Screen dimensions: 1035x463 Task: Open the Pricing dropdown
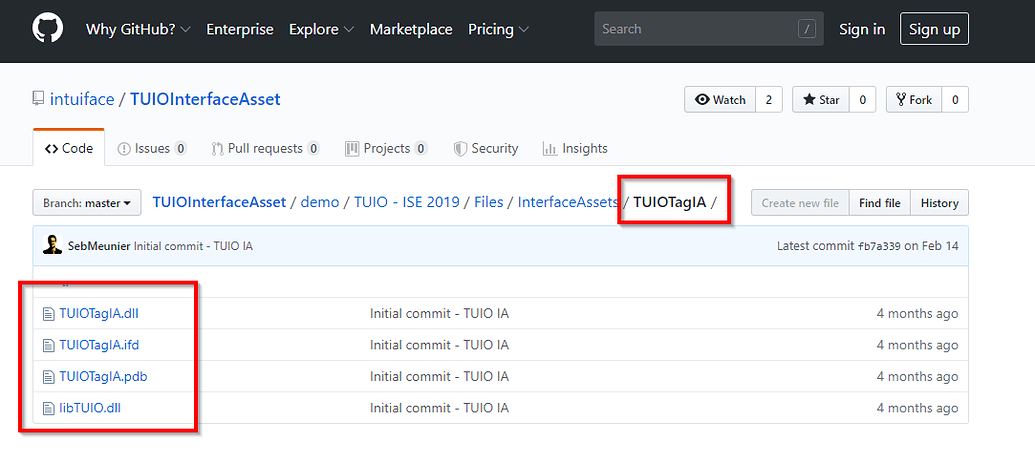point(498,29)
